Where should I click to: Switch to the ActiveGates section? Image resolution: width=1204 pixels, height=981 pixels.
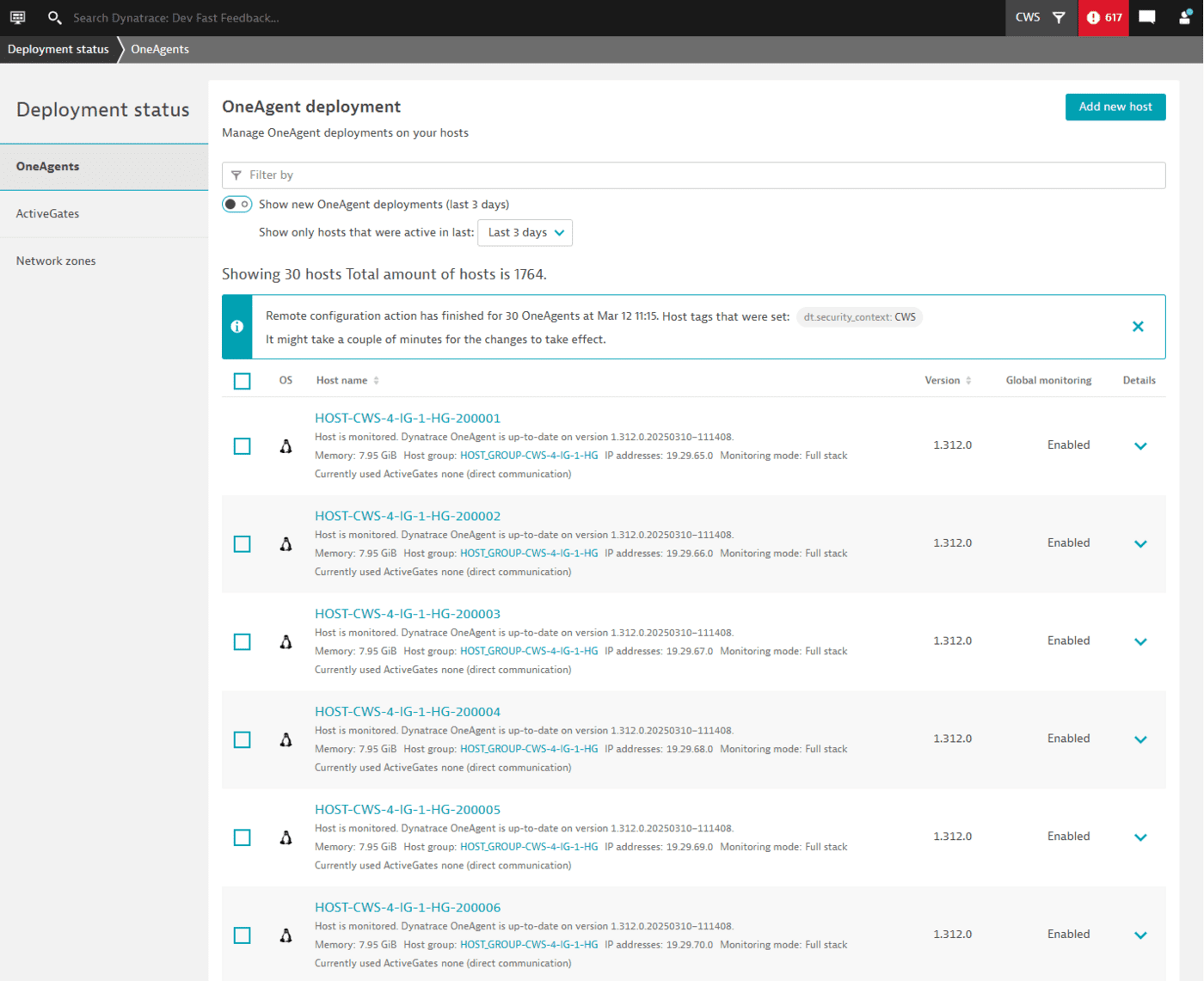click(47, 213)
